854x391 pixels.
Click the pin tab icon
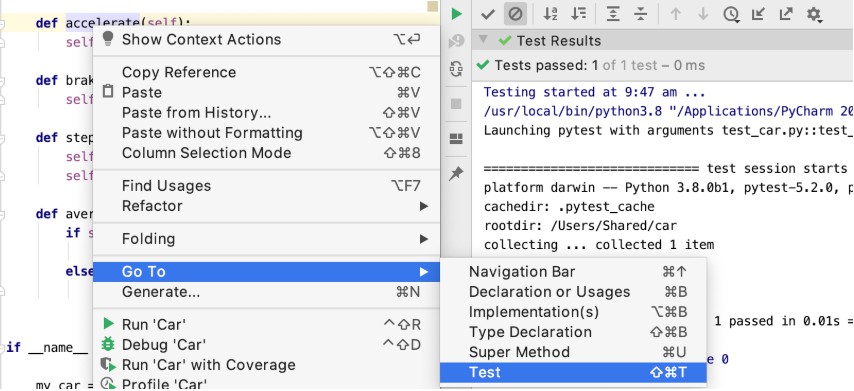click(456, 173)
